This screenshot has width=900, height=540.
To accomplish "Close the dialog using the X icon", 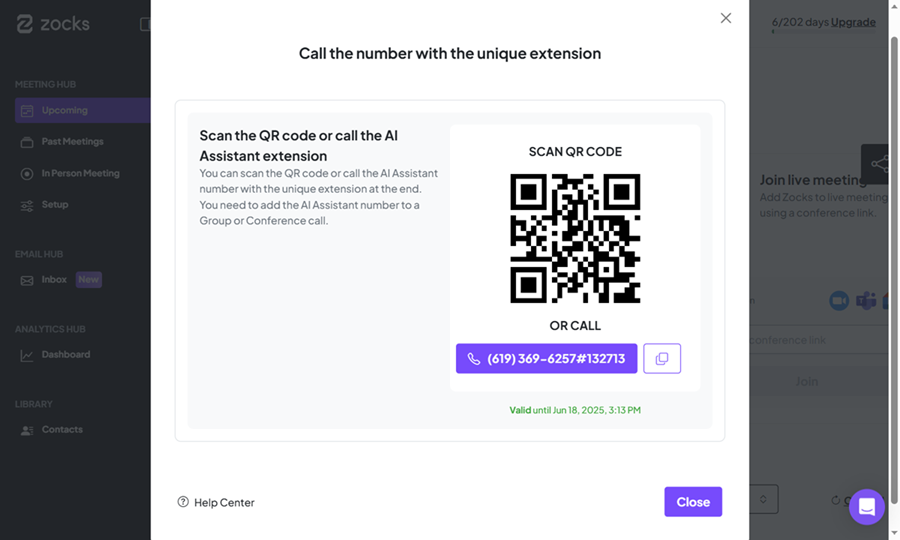I will (x=726, y=18).
